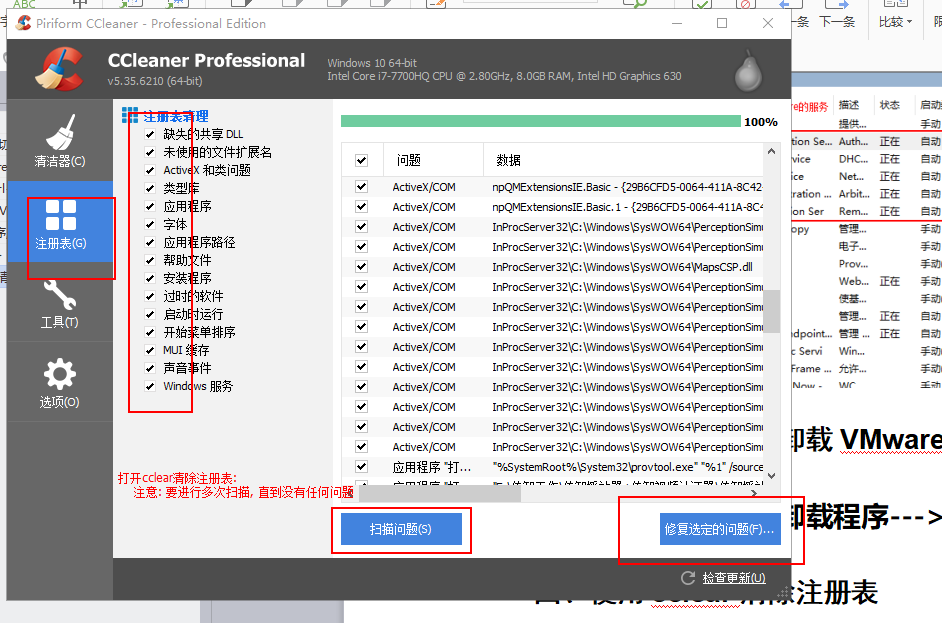The height and width of the screenshot is (623, 942).
Task: Toggle 开始菜单排序 checkbox
Action: [x=150, y=332]
